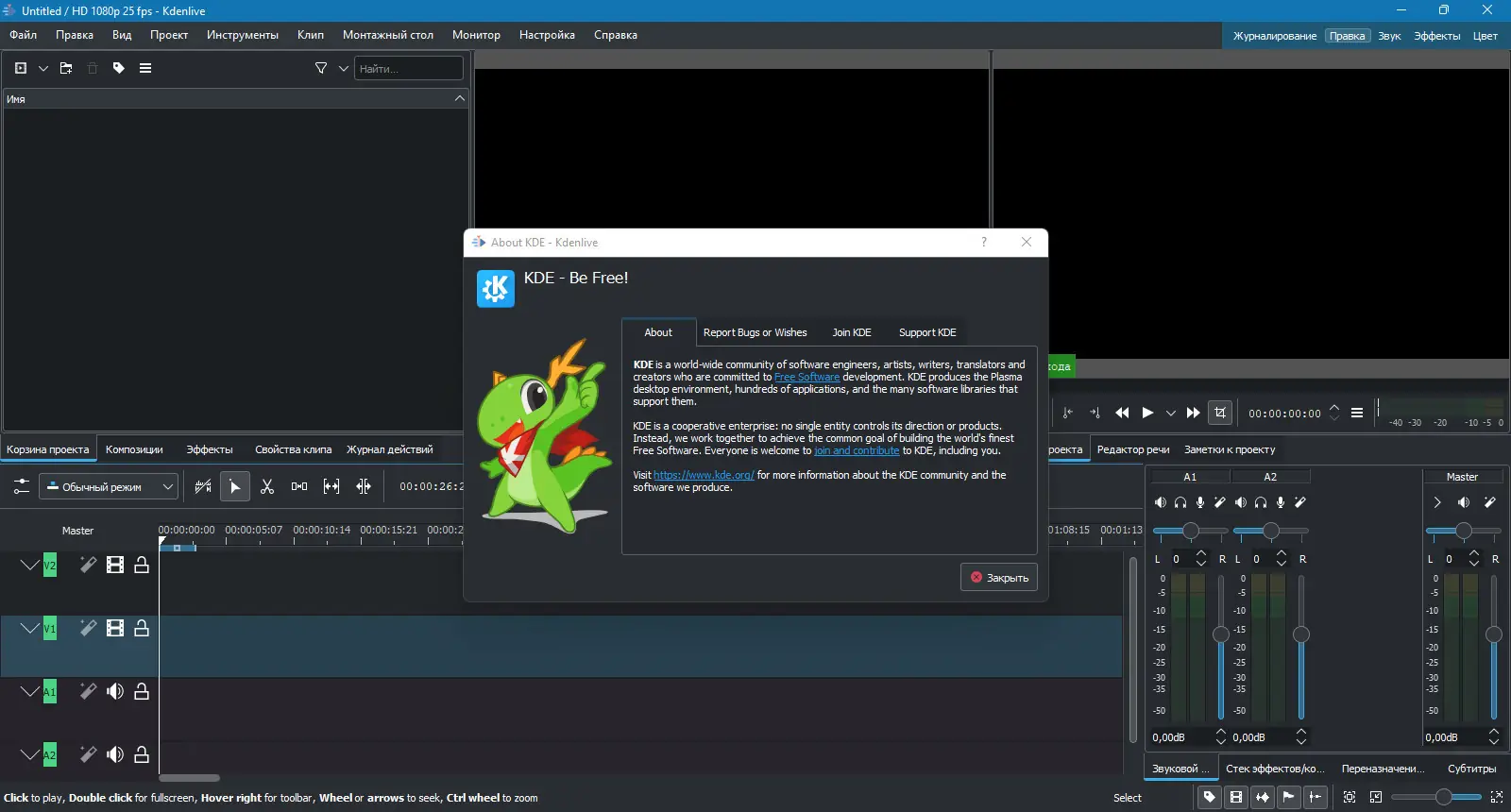Select the Spacer tool in timeline toolbar
1511x812 pixels.
(x=299, y=486)
